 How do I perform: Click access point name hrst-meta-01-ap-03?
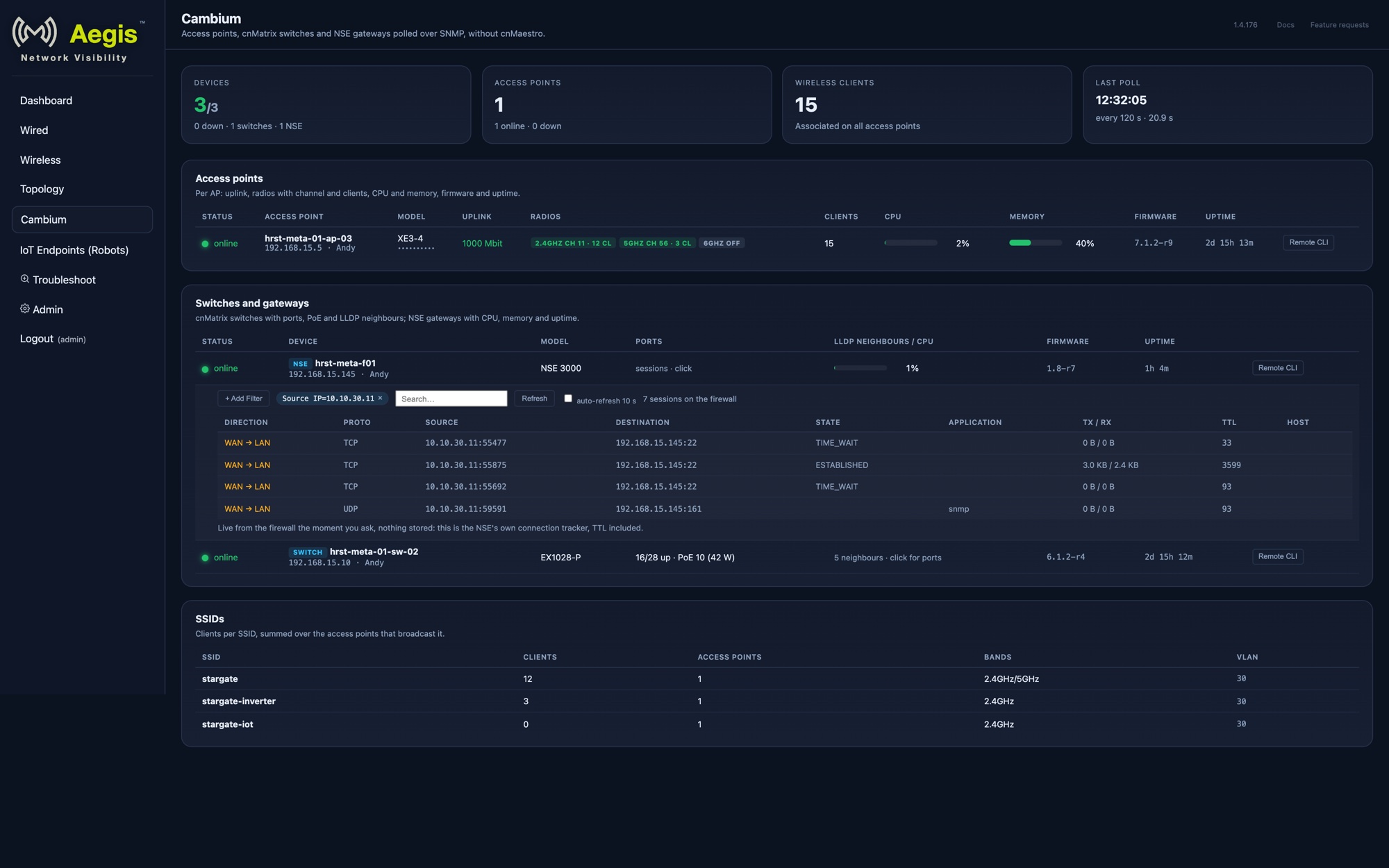point(308,238)
